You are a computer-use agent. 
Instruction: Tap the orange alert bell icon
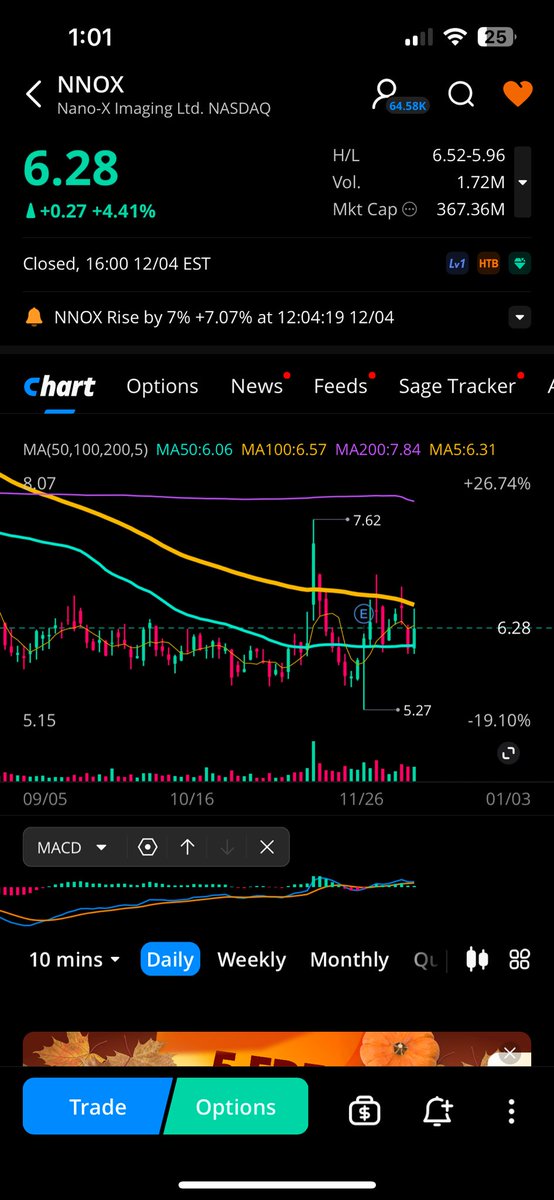pos(34,317)
